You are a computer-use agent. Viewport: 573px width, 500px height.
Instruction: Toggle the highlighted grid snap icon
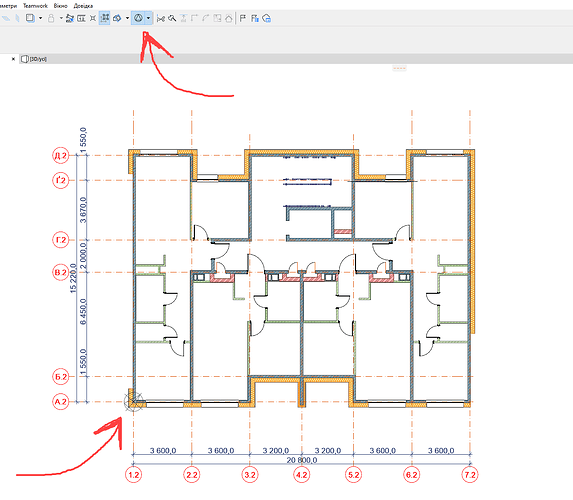[x=105, y=18]
